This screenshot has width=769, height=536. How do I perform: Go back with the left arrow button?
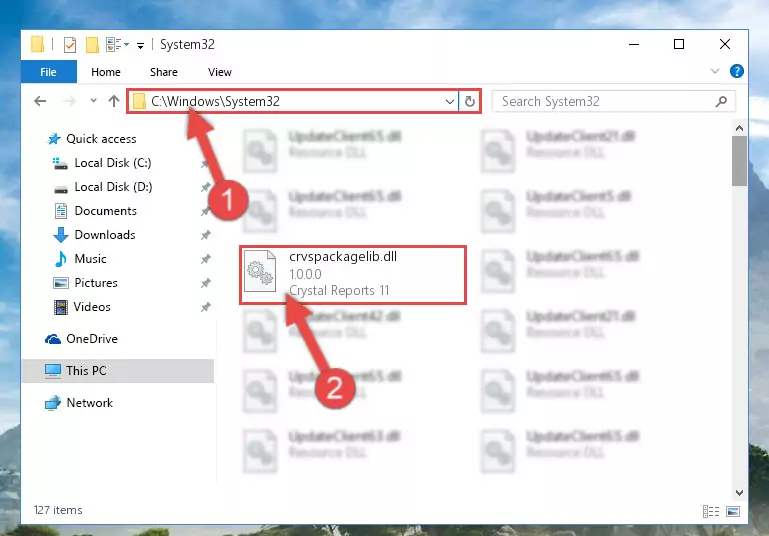click(40, 101)
